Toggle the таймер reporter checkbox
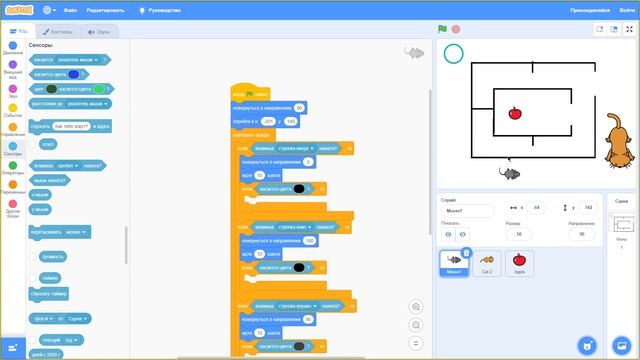The width and height of the screenshot is (640, 360). pos(33,278)
